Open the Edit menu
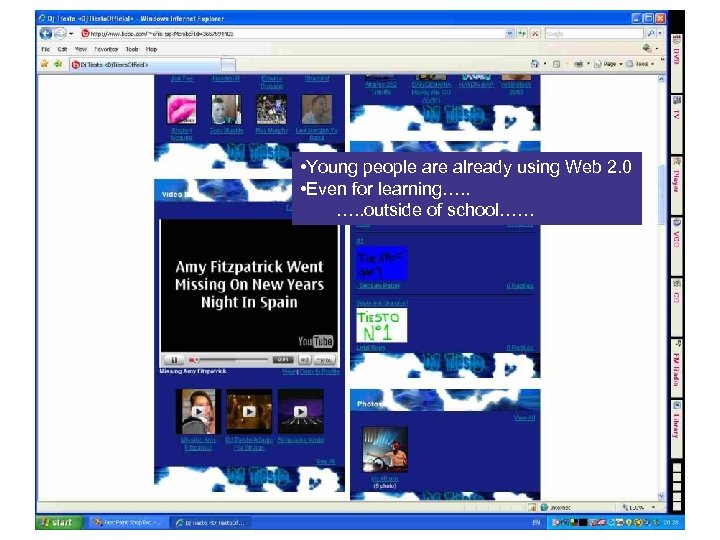720x540 pixels. pyautogui.click(x=62, y=49)
